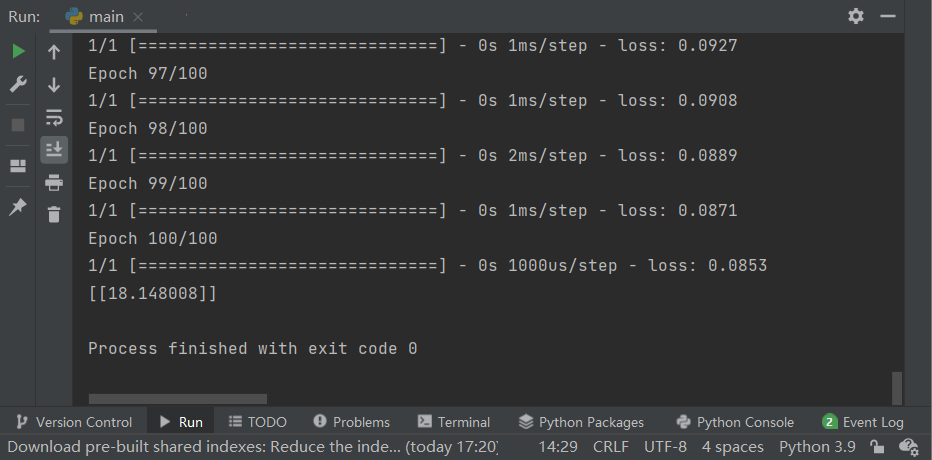Screen dimensions: 932x460
Task: Click the horizontal console scrollbar thumb
Action: [x=177, y=399]
